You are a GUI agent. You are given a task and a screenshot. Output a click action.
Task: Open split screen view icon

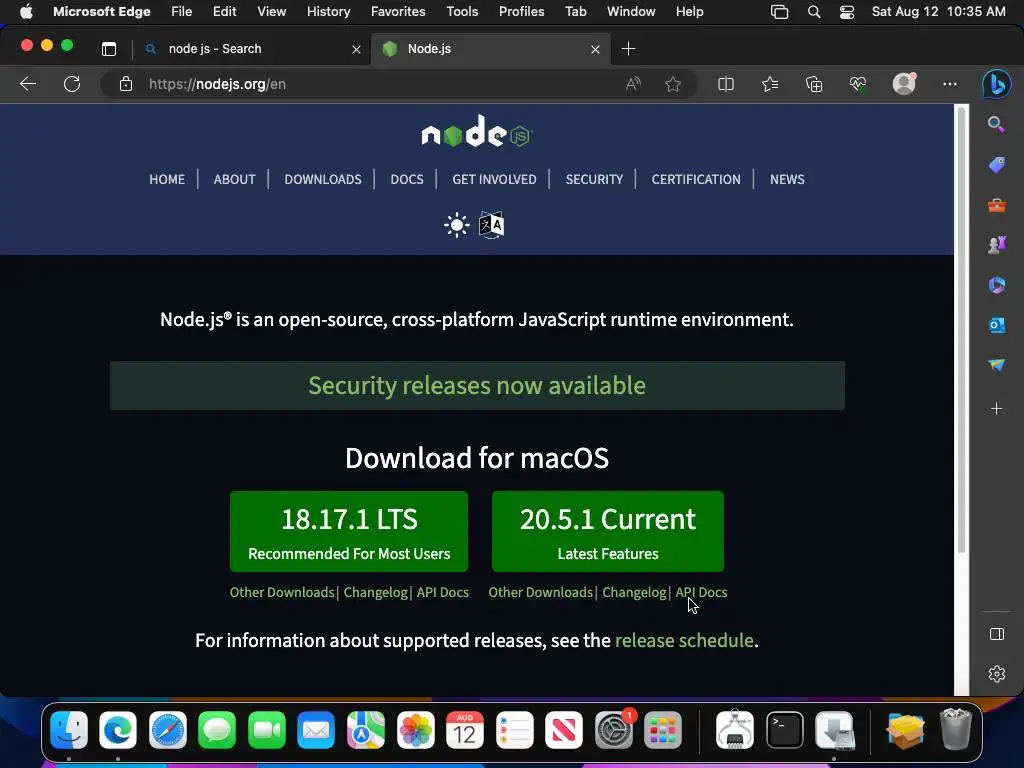click(726, 84)
